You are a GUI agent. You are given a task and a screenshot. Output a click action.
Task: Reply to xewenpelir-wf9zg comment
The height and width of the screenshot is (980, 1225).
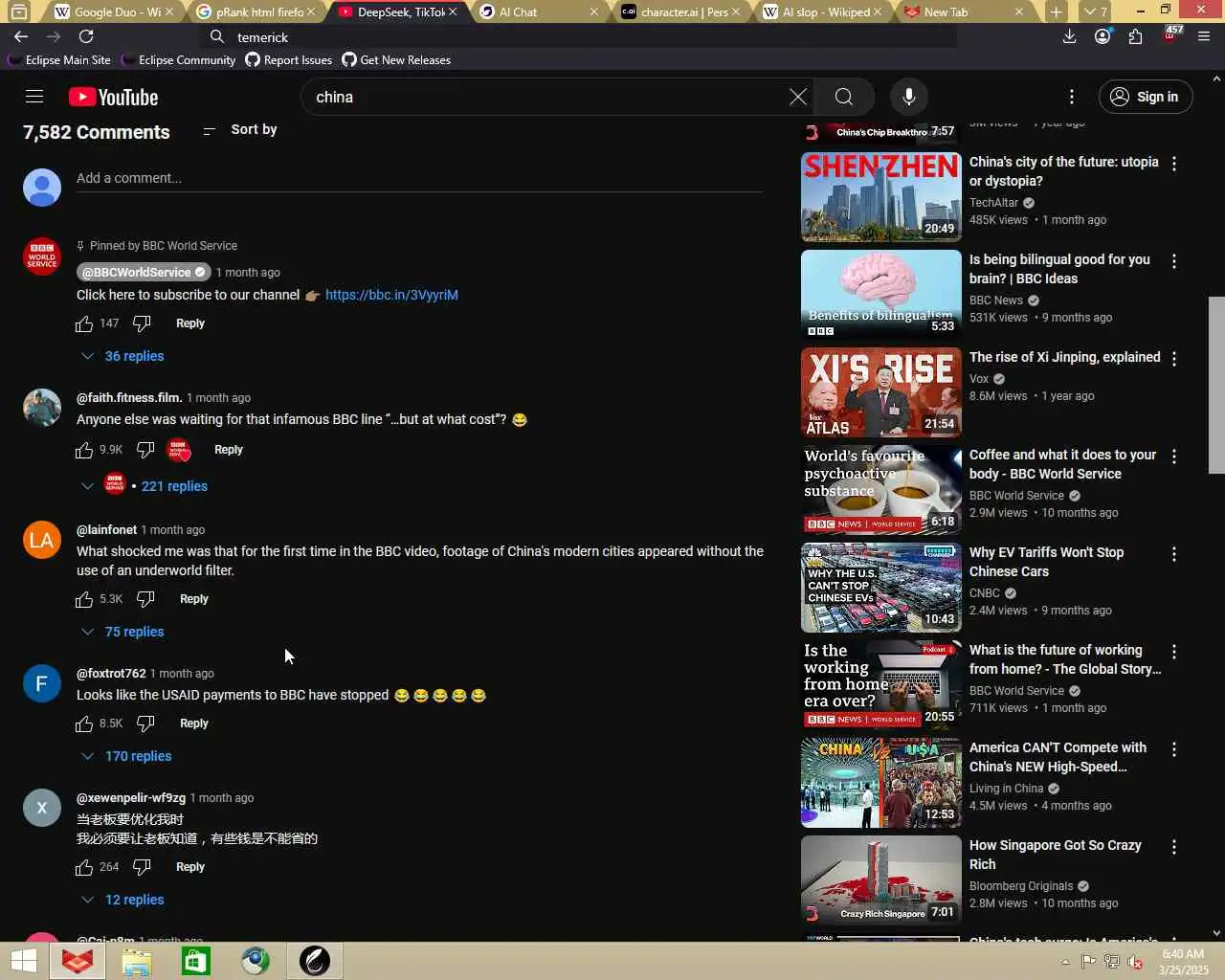(190, 867)
